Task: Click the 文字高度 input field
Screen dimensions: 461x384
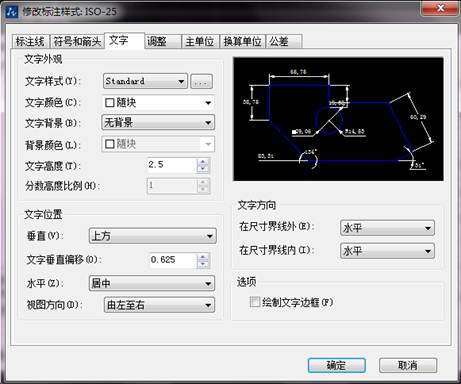Action: pyautogui.click(x=172, y=165)
